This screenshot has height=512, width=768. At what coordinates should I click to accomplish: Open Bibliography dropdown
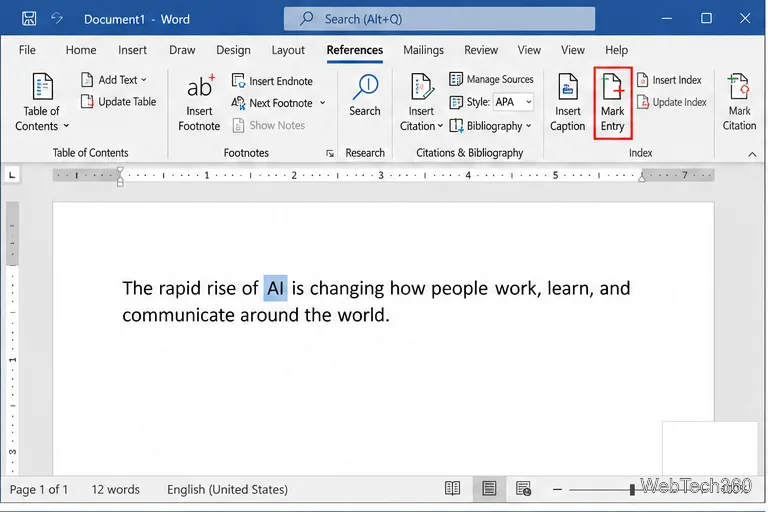(490, 126)
